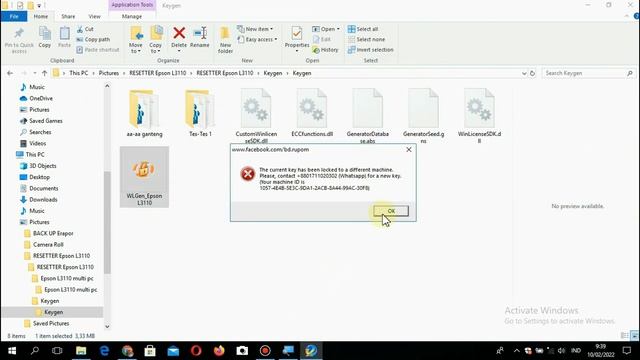This screenshot has height=360, width=640.
Task: Open Firefox from the taskbar
Action: [x=219, y=351]
